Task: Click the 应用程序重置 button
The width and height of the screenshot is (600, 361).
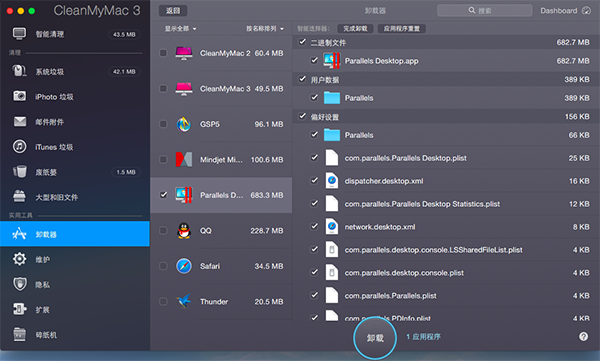Action: [401, 29]
